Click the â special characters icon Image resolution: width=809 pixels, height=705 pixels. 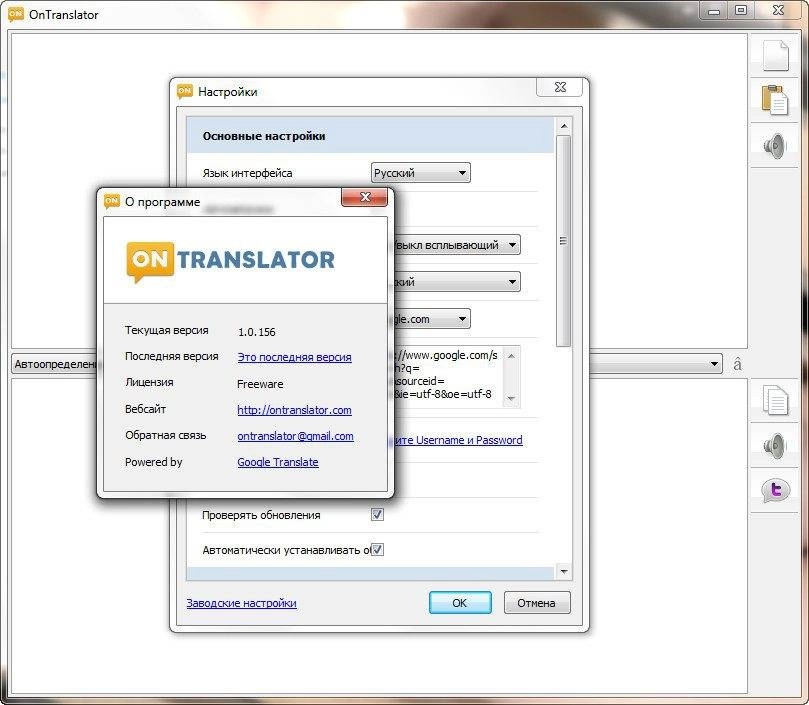(x=737, y=364)
